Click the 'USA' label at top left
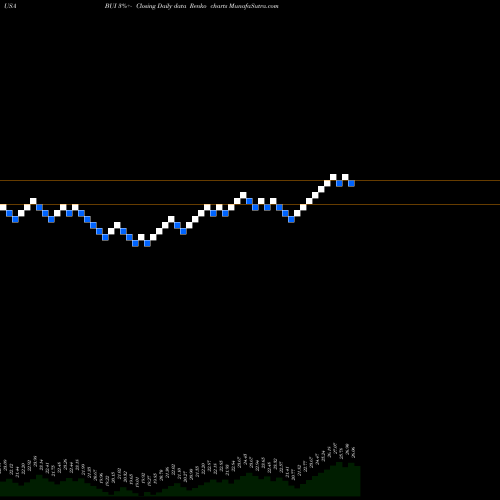The width and height of the screenshot is (500, 500). coord(11,6)
